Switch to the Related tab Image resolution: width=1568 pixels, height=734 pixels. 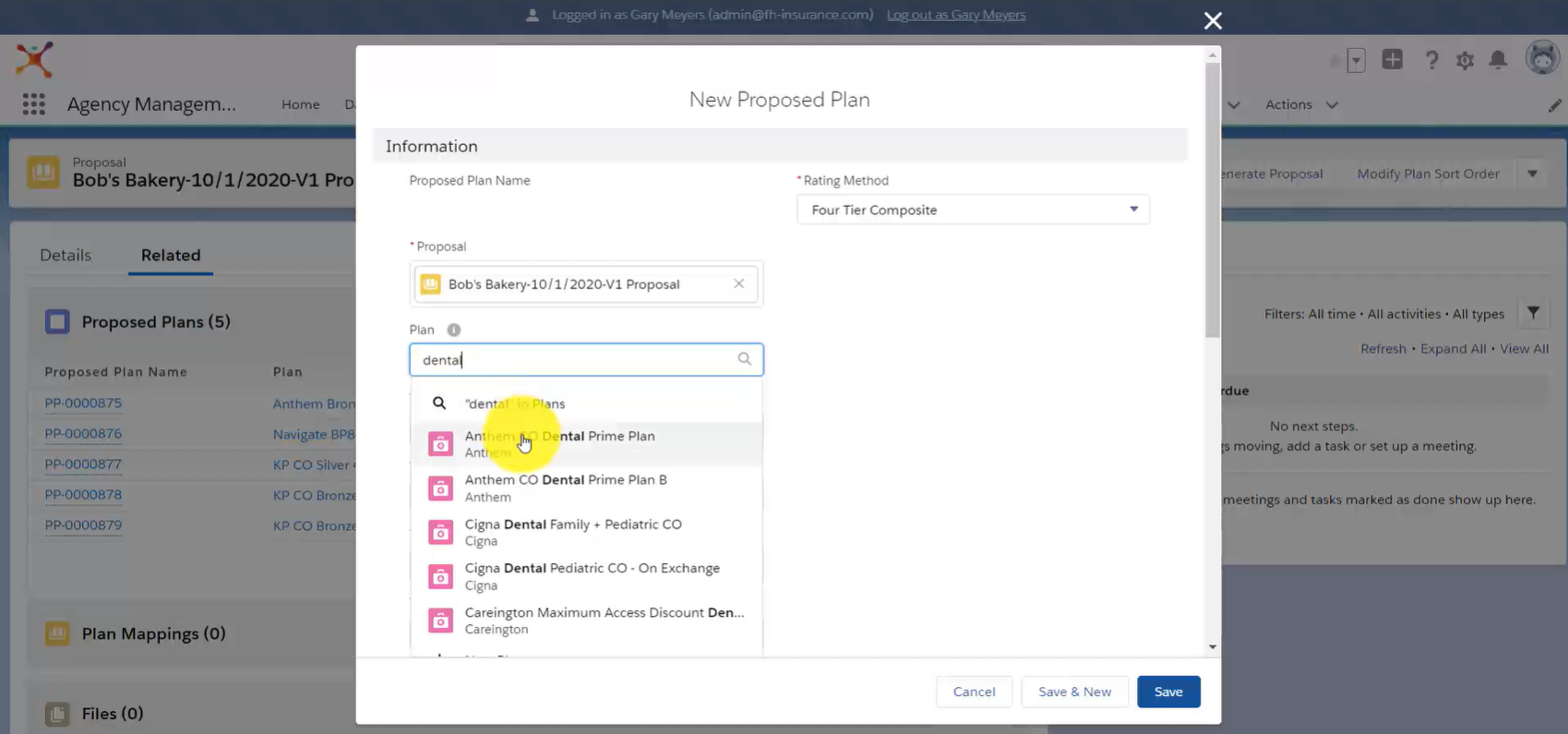tap(171, 255)
